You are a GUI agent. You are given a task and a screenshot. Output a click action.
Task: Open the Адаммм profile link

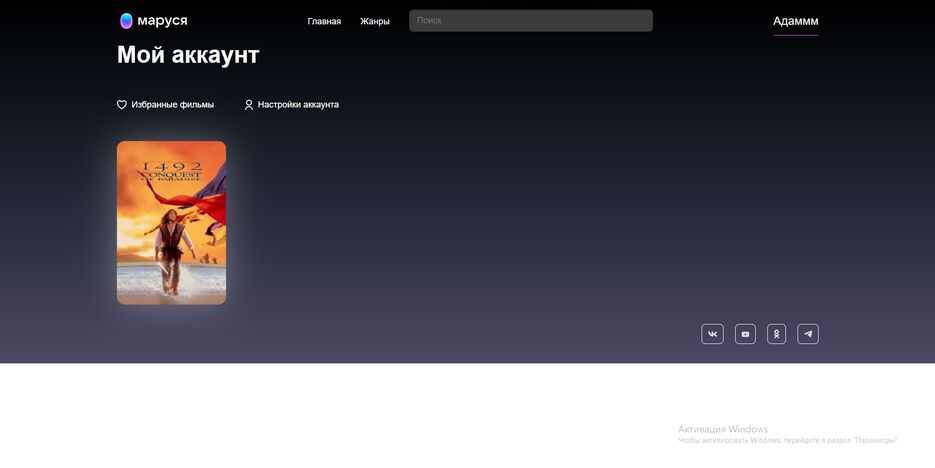click(x=795, y=21)
